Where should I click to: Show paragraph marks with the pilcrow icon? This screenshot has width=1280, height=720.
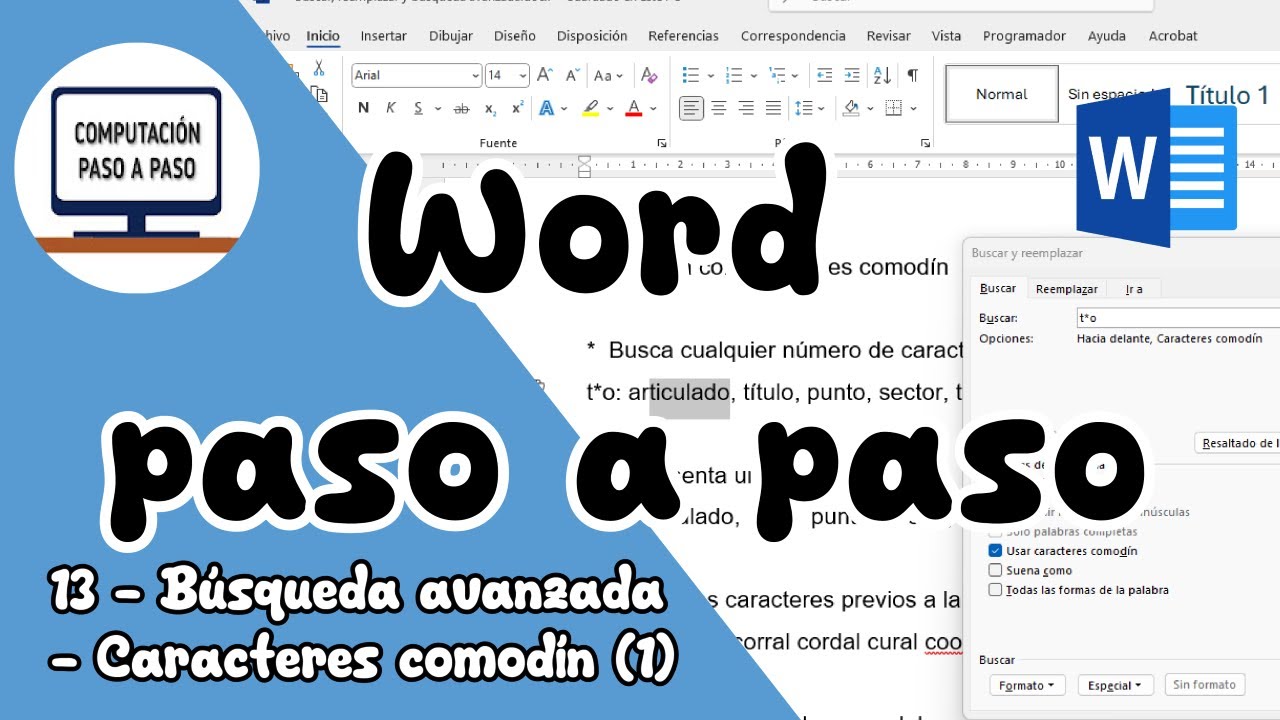(x=912, y=75)
